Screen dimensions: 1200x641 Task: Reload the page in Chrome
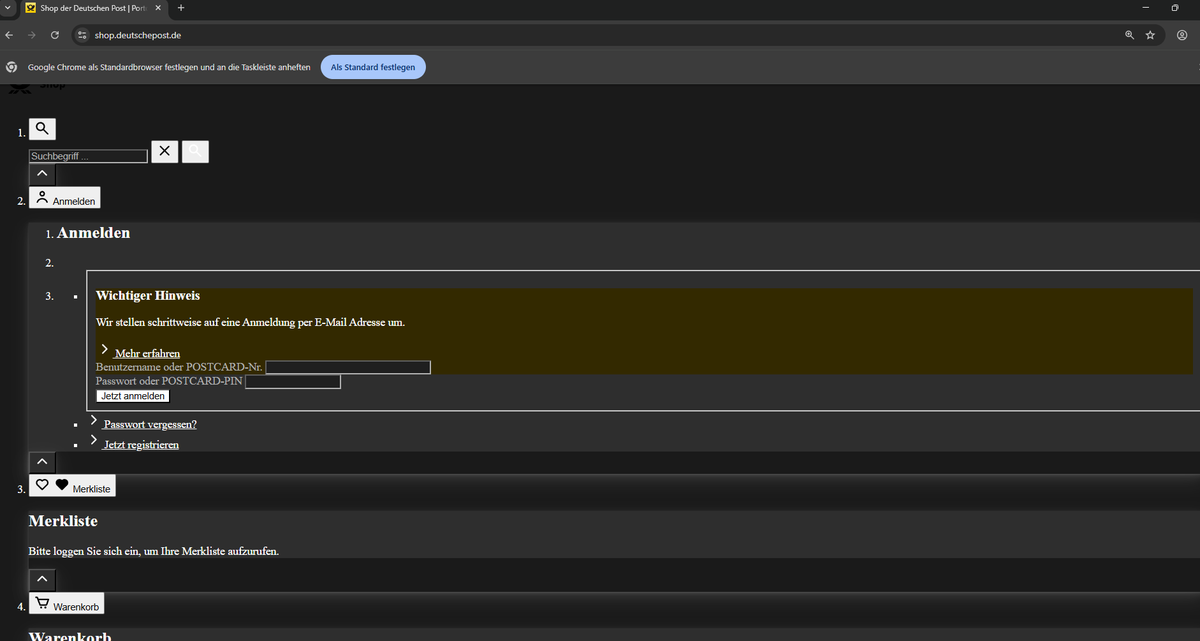54,35
